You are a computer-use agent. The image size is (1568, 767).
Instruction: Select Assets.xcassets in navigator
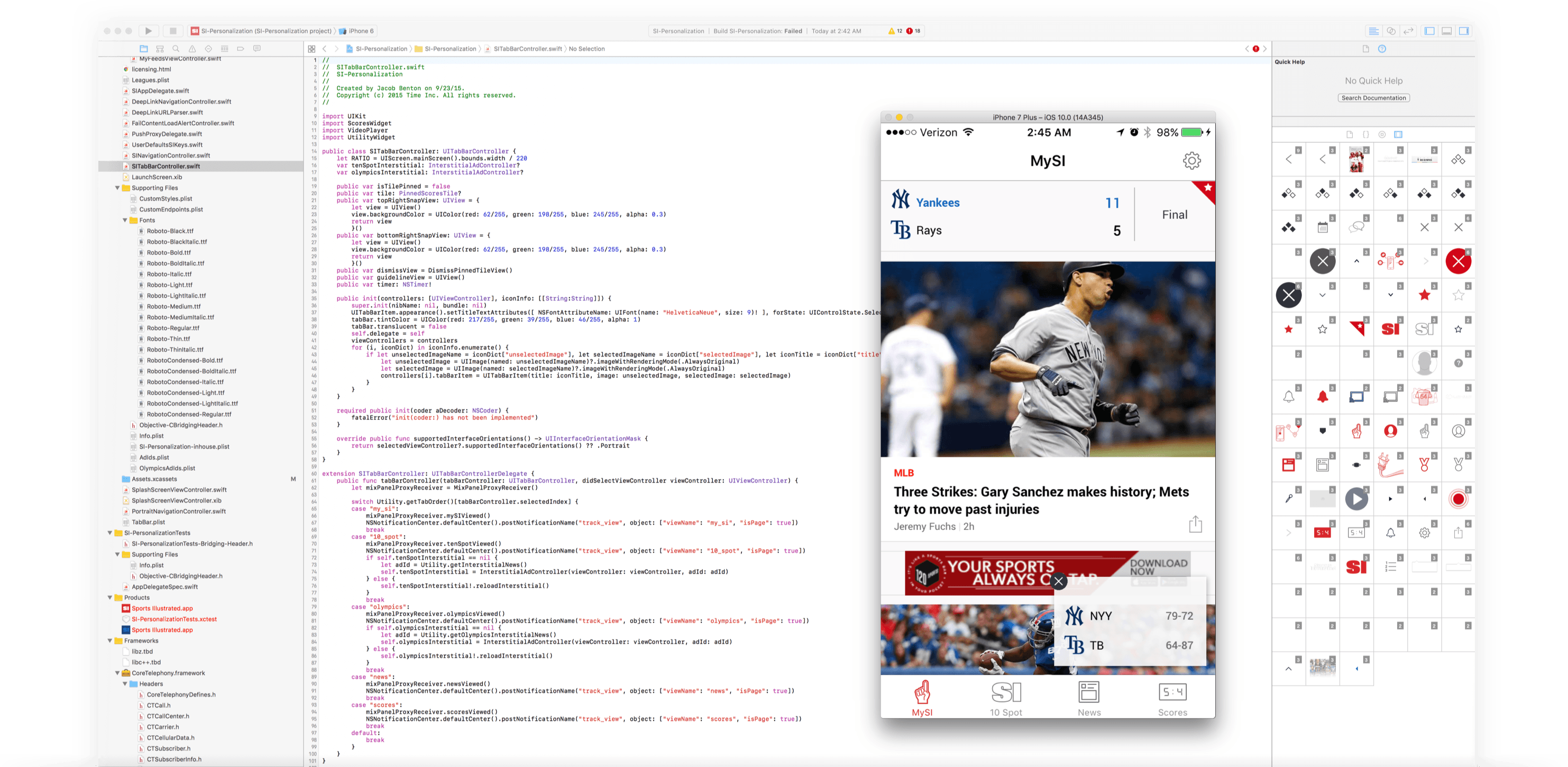click(x=154, y=479)
